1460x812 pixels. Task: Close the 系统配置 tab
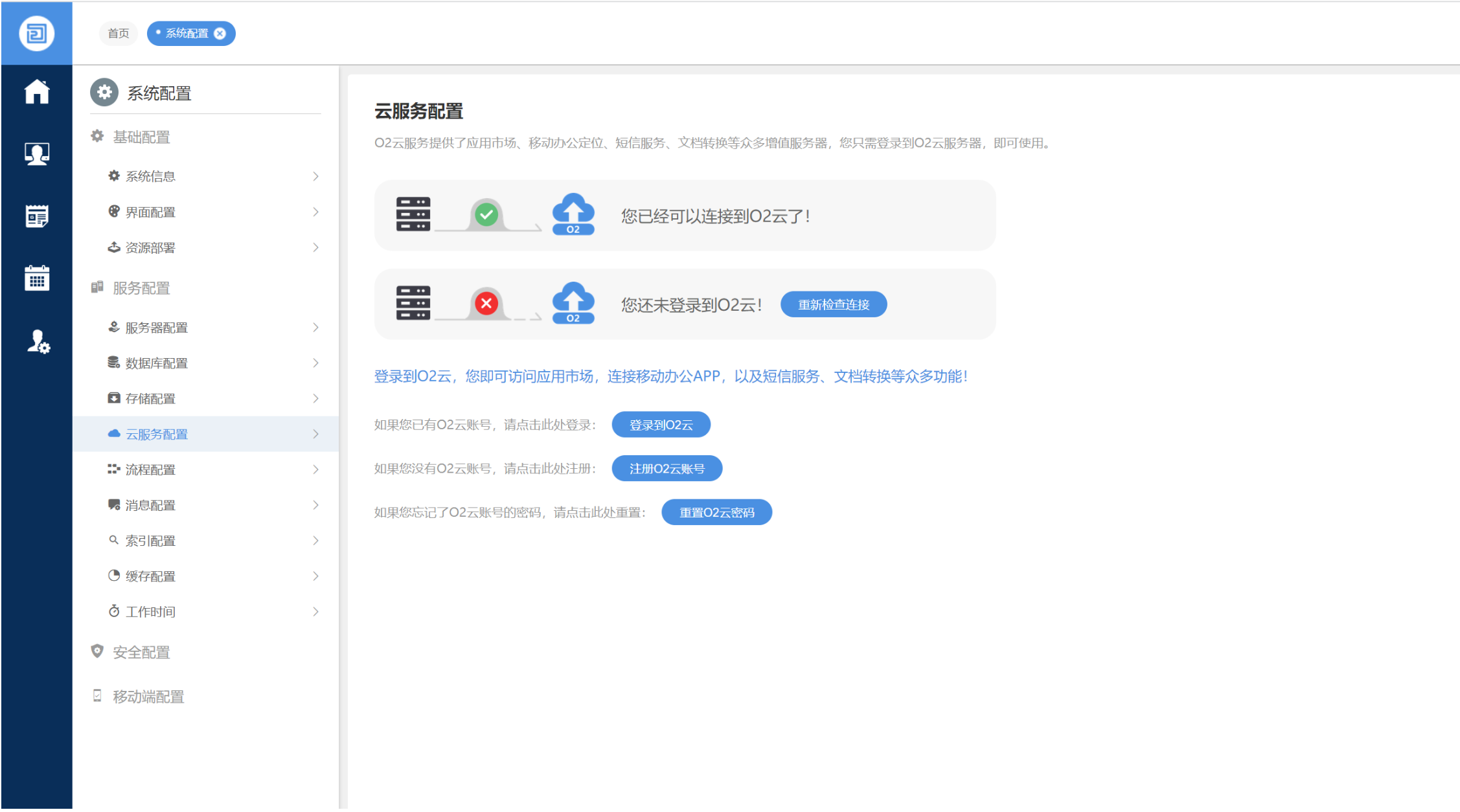click(220, 33)
